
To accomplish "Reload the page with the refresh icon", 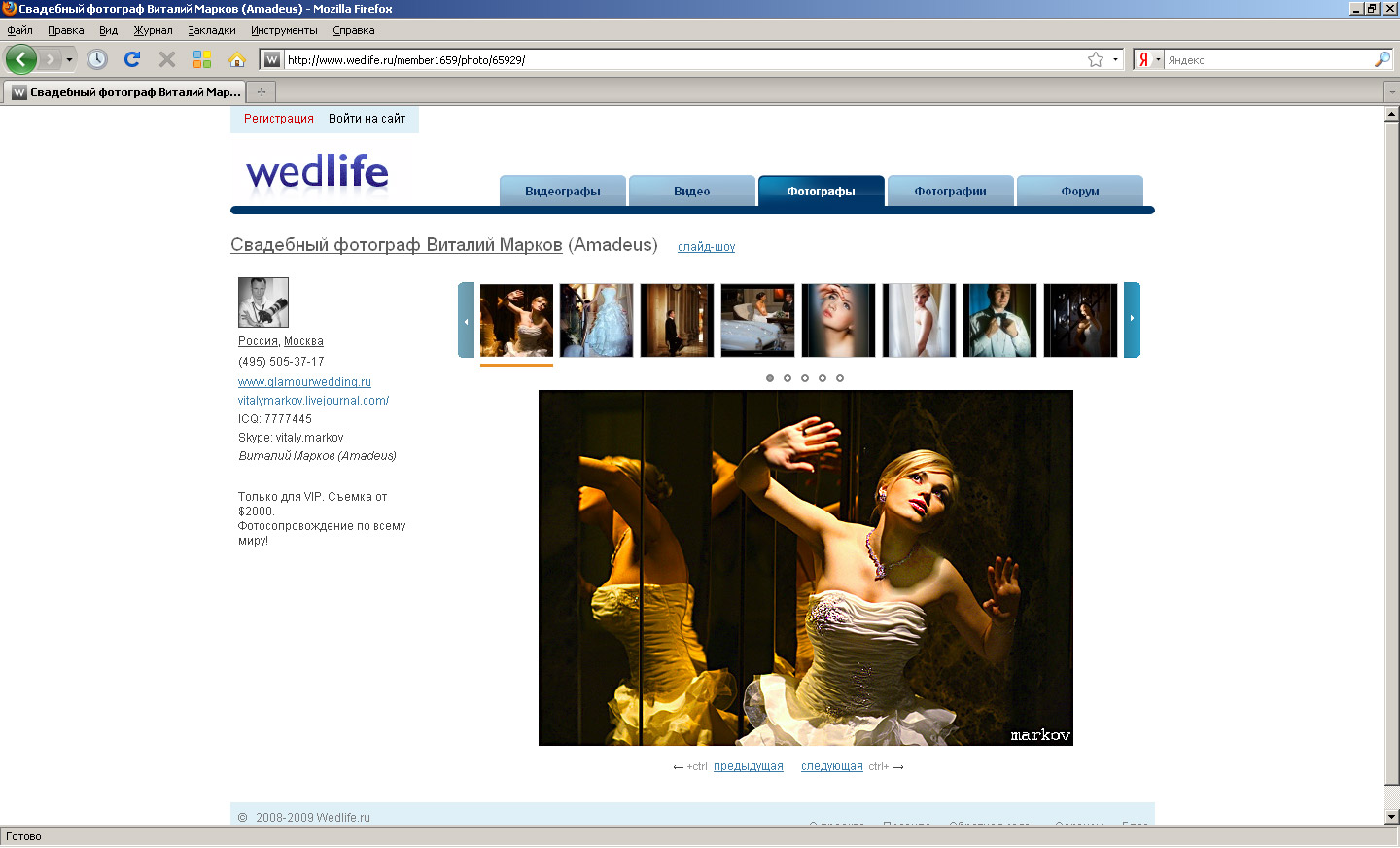I will coord(132,59).
